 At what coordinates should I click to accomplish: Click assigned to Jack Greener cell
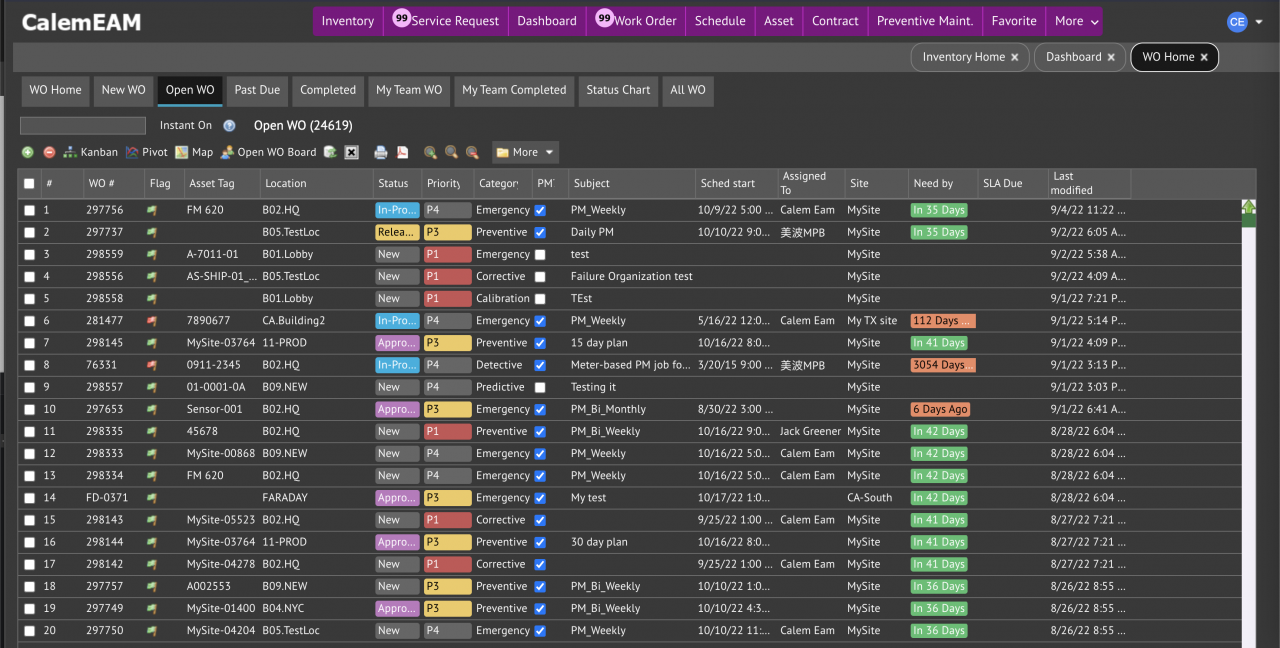click(x=809, y=432)
